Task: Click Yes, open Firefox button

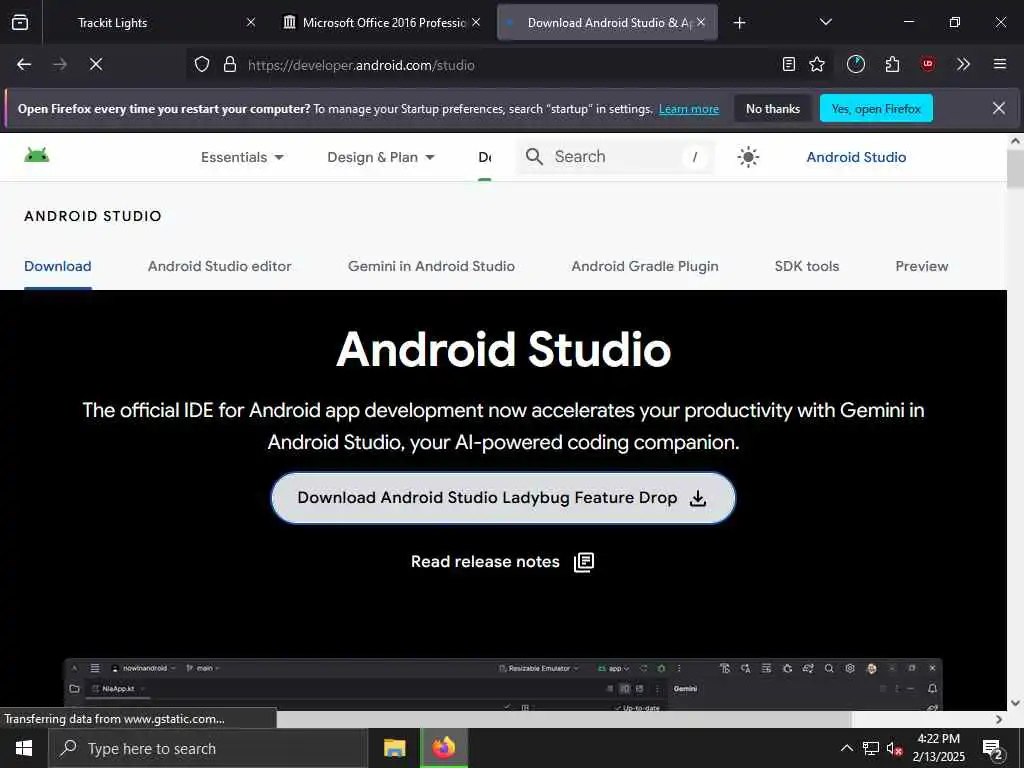Action: [x=876, y=108]
